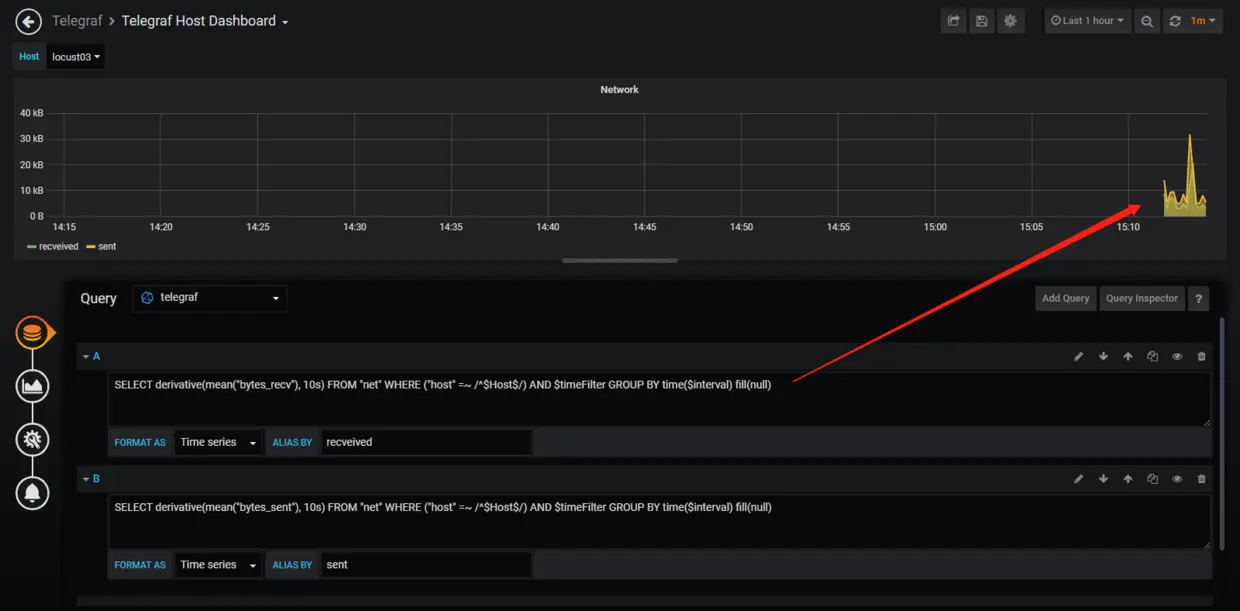
Task: Delete query A with the trash icon
Action: [1202, 356]
